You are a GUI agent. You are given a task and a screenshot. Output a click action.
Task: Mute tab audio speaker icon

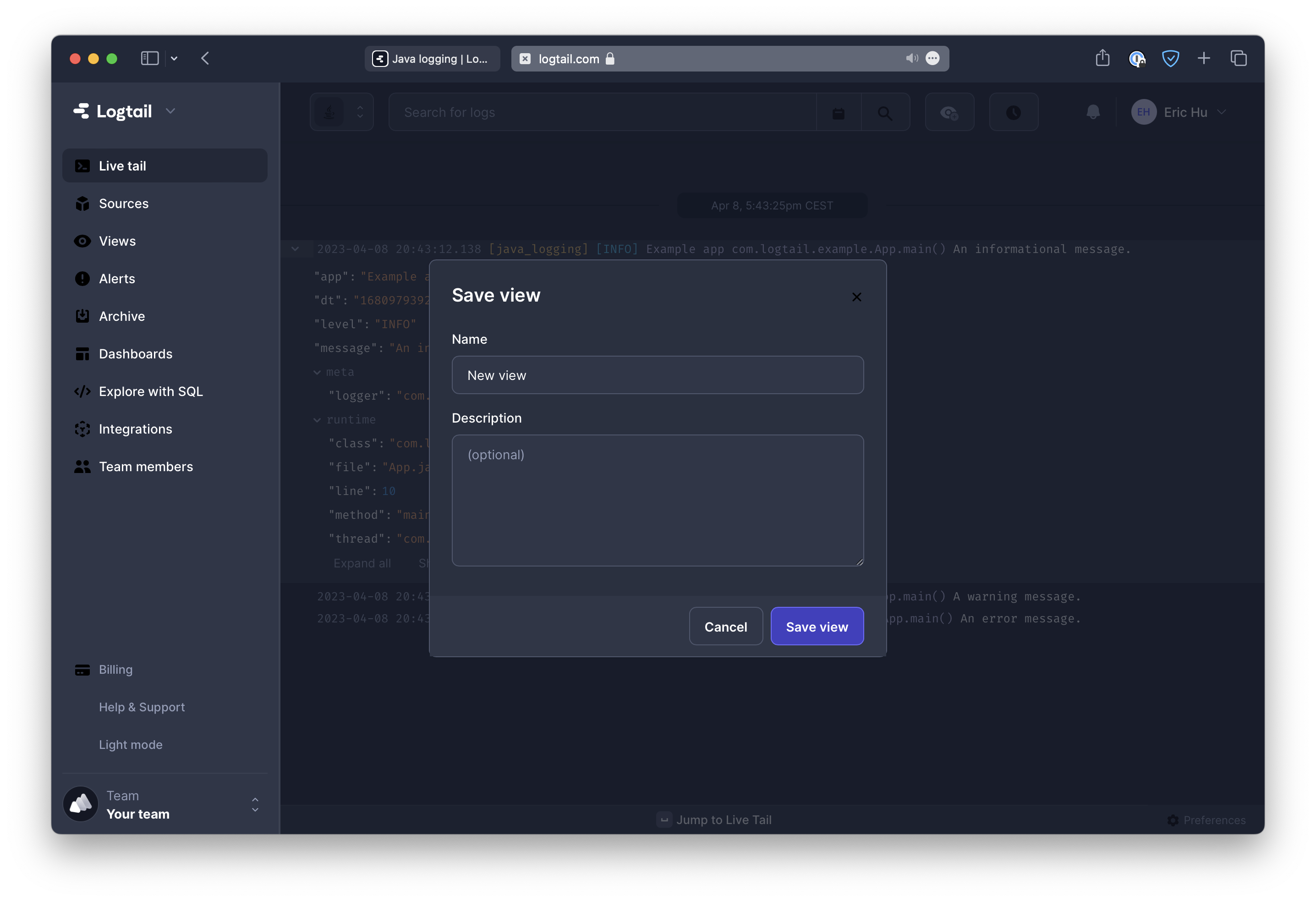coord(912,58)
